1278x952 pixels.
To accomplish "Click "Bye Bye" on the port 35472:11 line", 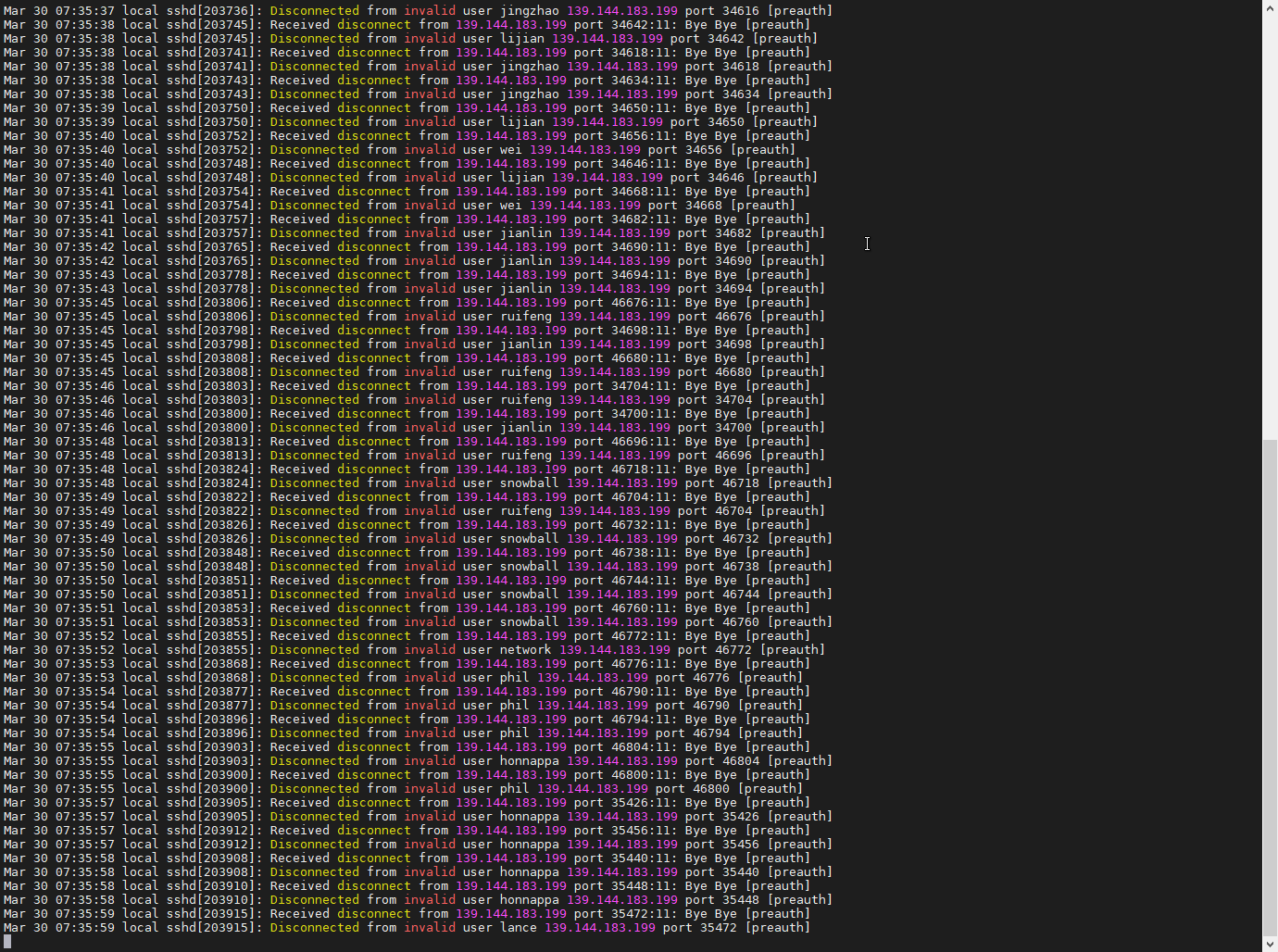I will pyautogui.click(x=710, y=914).
